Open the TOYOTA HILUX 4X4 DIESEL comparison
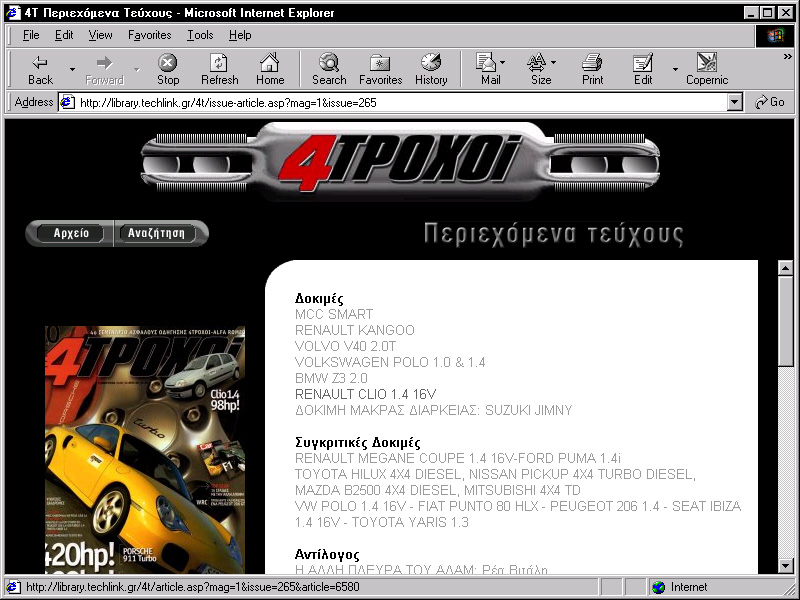Screen dimensions: 800x600 coord(495,482)
